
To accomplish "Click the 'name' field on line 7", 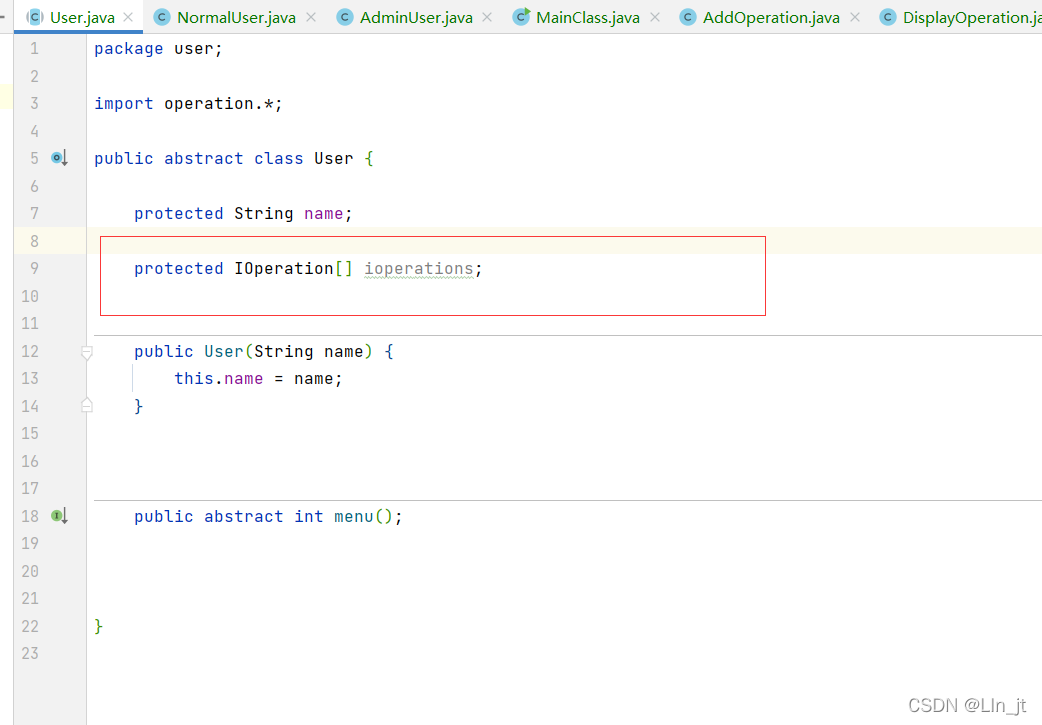I will (324, 213).
